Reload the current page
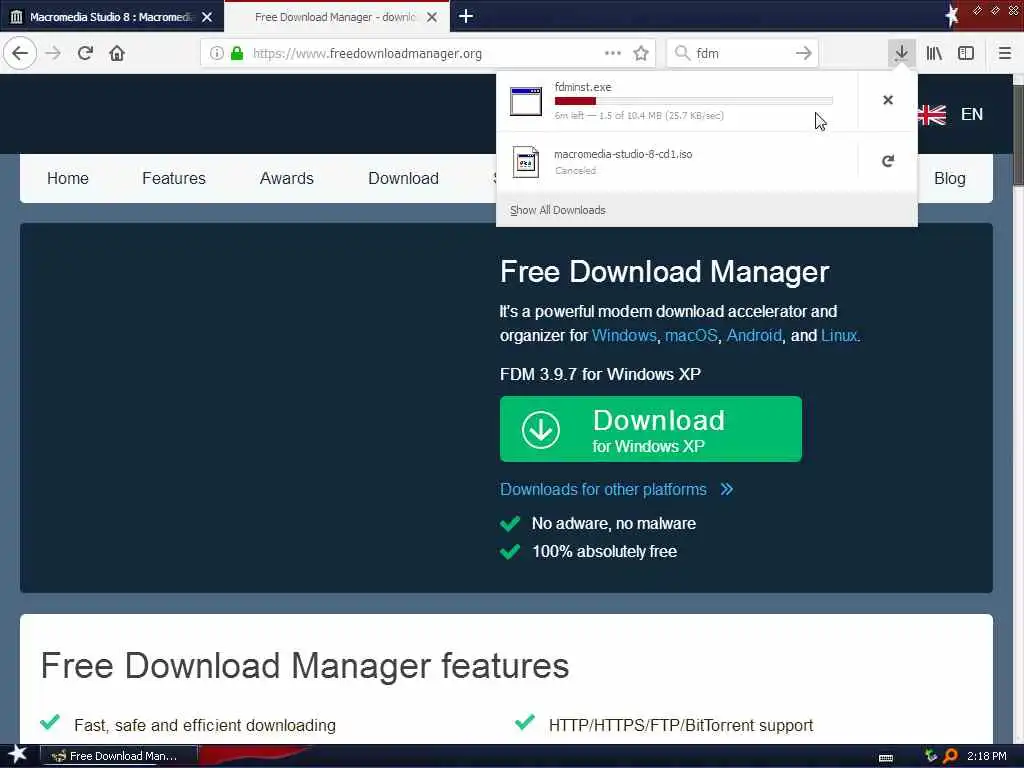The width and height of the screenshot is (1024, 768). coord(85,53)
